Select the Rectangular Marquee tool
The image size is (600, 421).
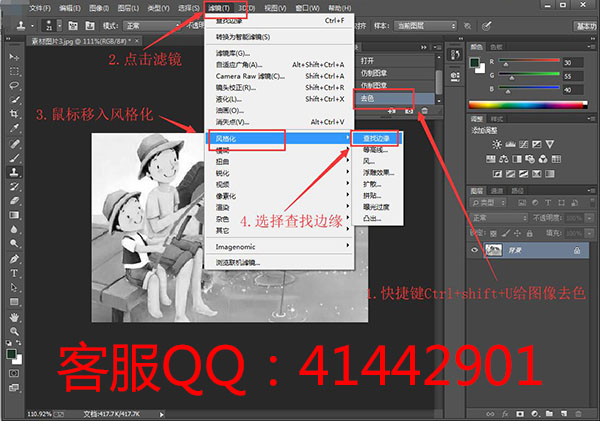click(14, 72)
